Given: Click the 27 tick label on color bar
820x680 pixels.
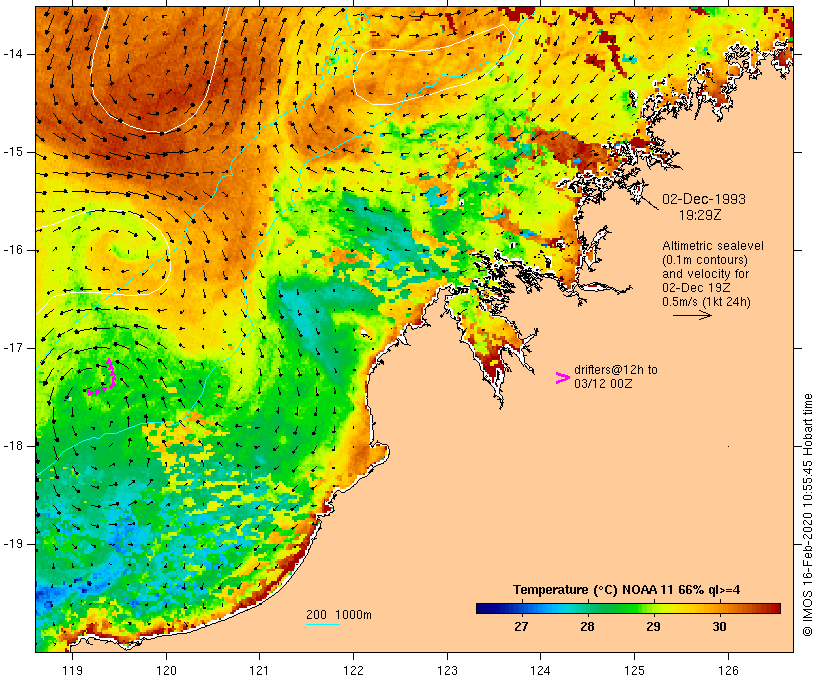Looking at the screenshot, I should click(x=521, y=627).
